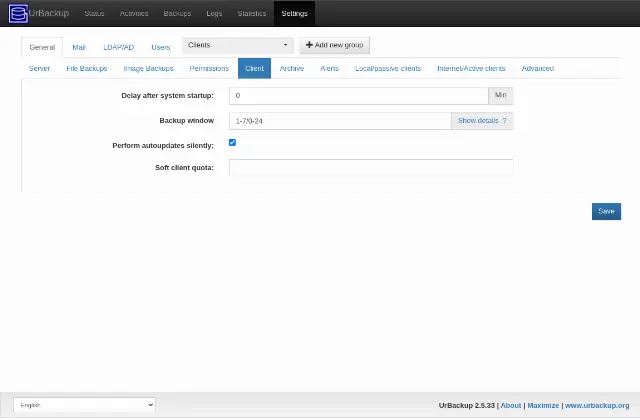Open the LDAP/AD settings tab
The image size is (640, 420).
tap(119, 47)
